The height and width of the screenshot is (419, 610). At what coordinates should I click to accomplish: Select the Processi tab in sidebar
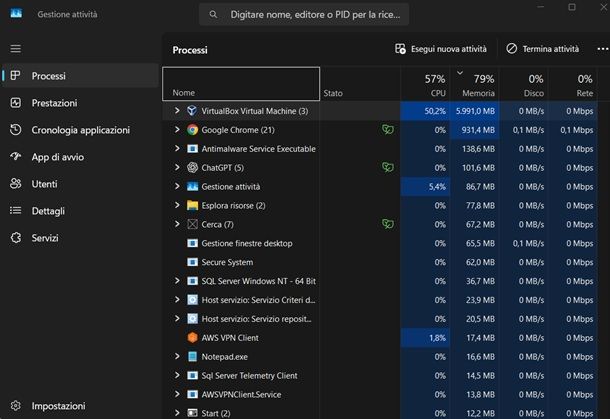[x=48, y=76]
